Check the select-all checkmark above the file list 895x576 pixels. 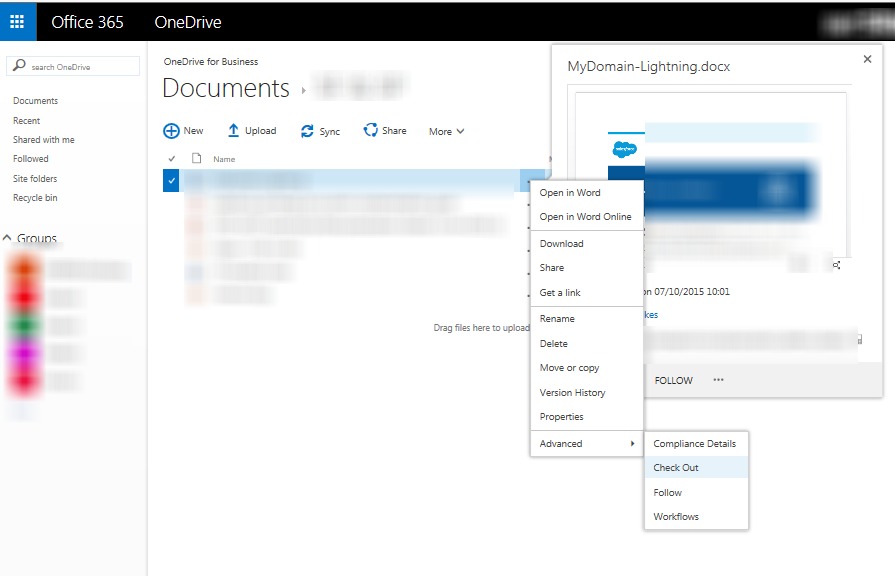click(x=170, y=158)
